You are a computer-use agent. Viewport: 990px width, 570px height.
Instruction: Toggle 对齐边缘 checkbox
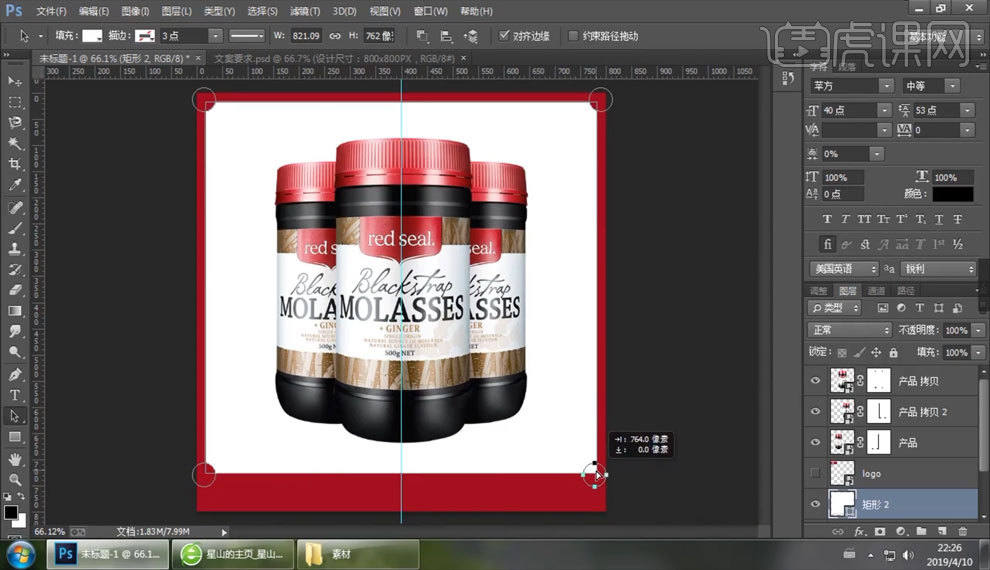504,35
